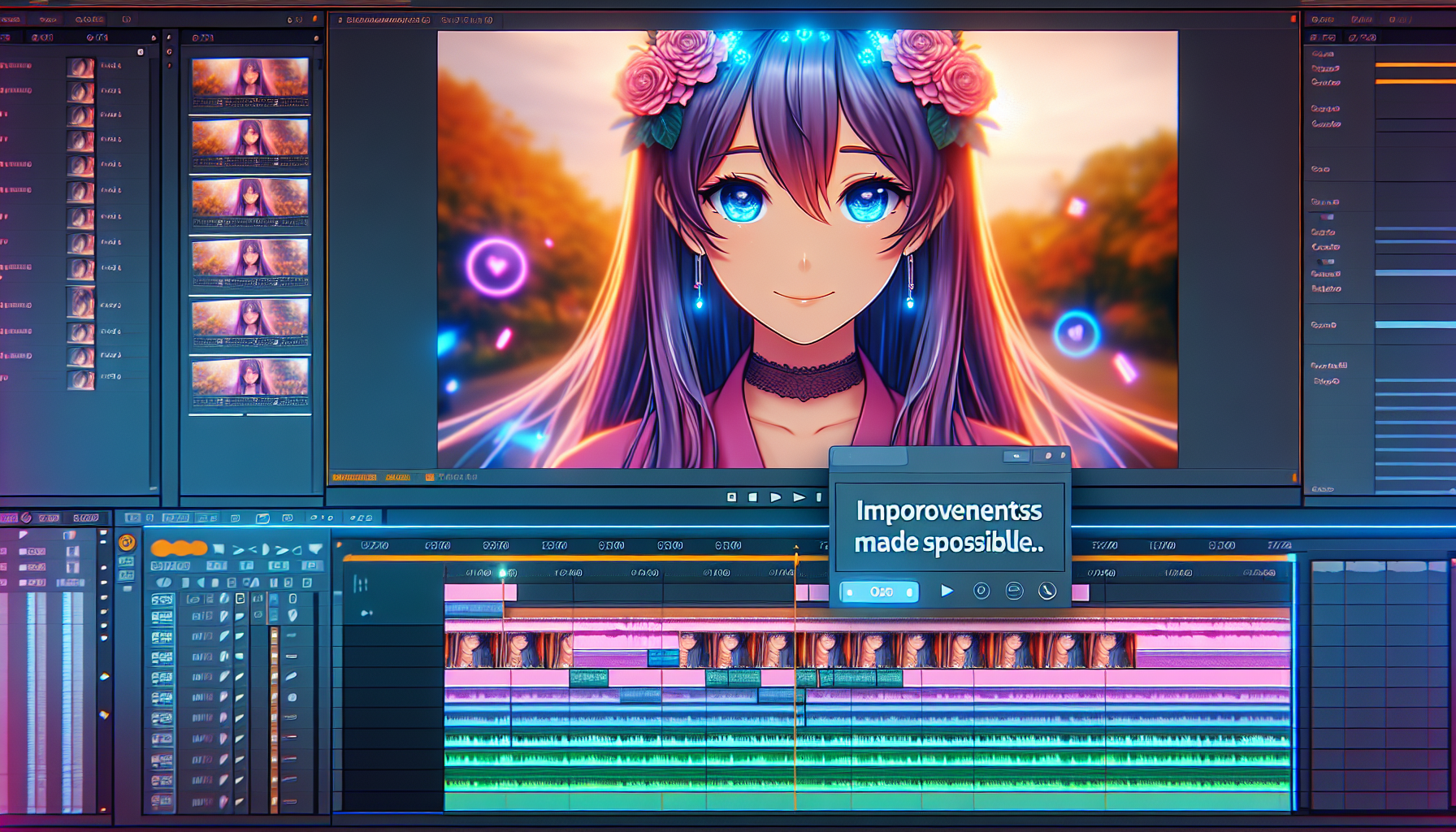Screen dimensions: 1456x832
Task: Click the small rectangular button in popup title bar
Action: [1016, 457]
